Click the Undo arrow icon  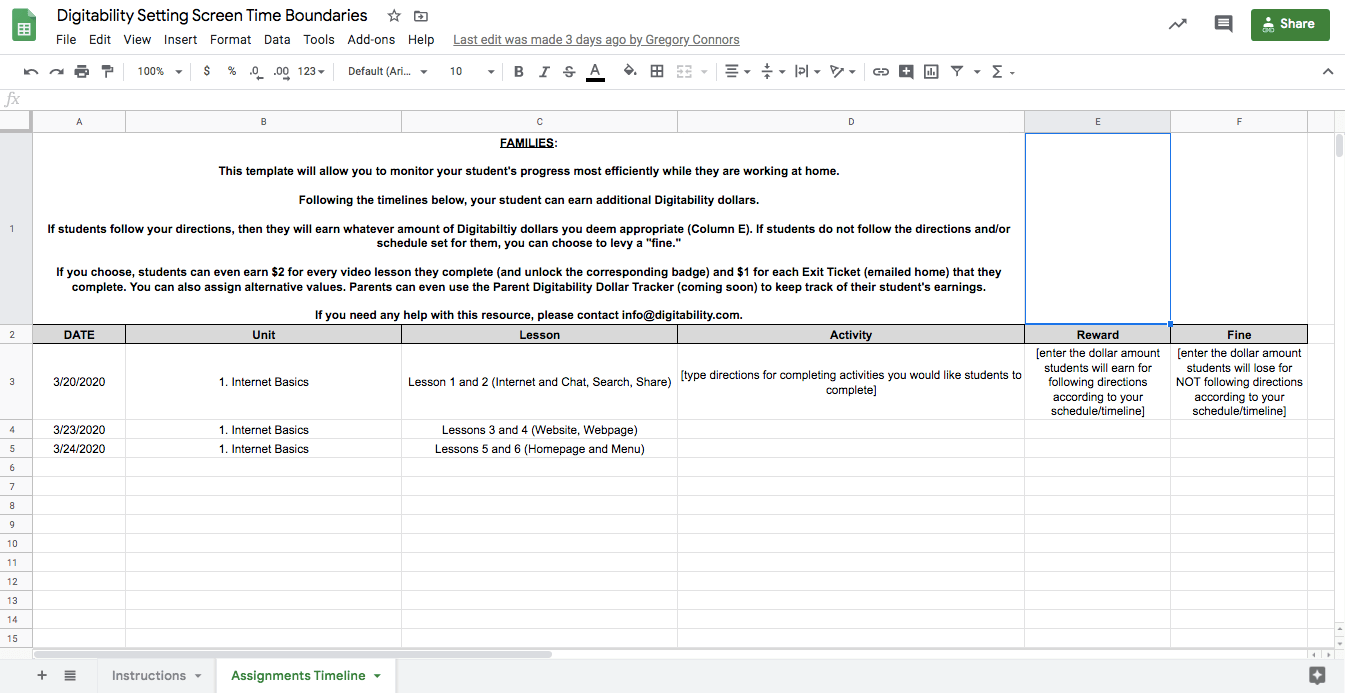(31, 71)
